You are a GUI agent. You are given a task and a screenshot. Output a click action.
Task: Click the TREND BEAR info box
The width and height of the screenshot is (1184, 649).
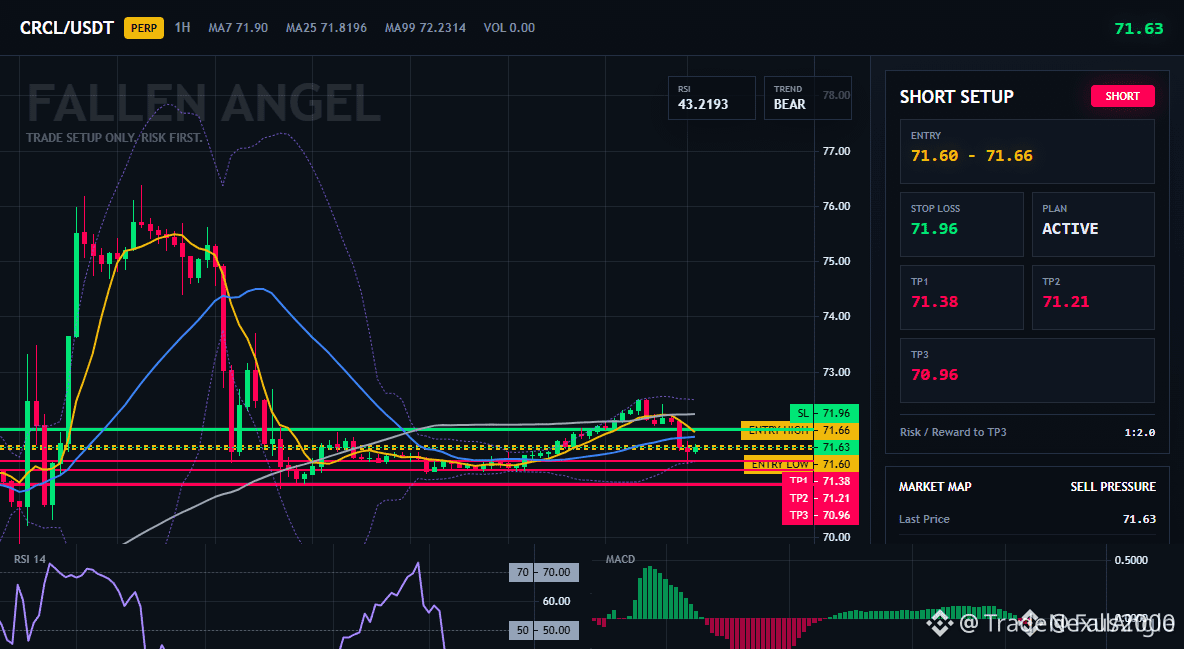click(807, 98)
